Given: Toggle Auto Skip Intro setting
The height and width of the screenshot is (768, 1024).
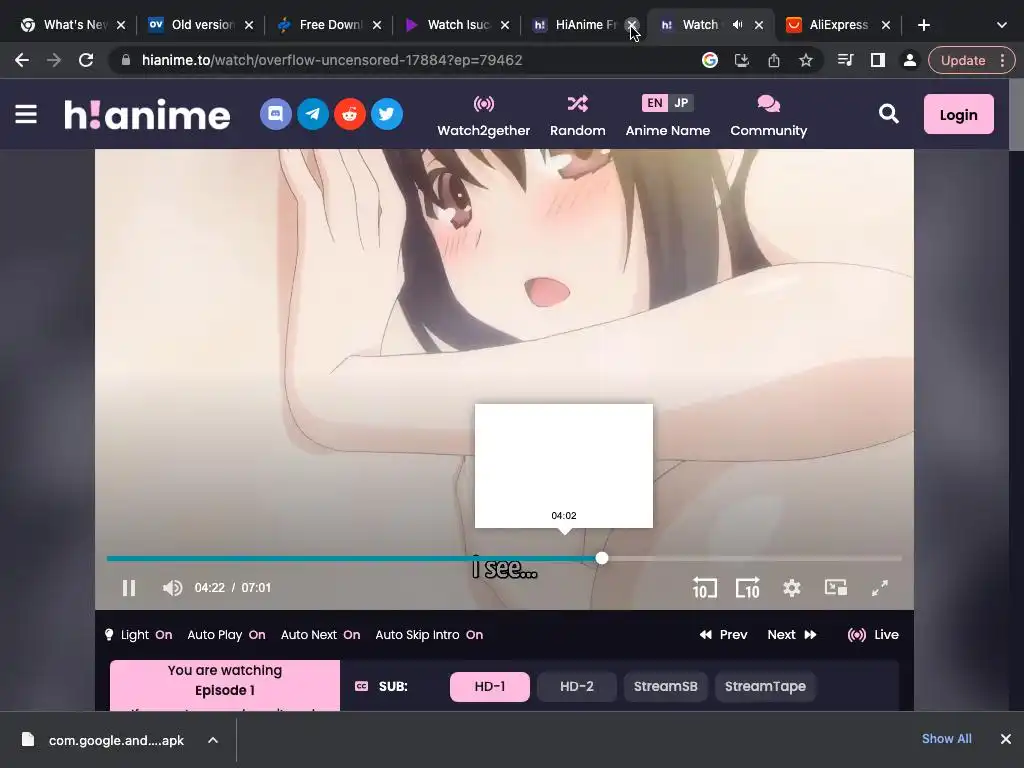Looking at the screenshot, I should pos(429,635).
